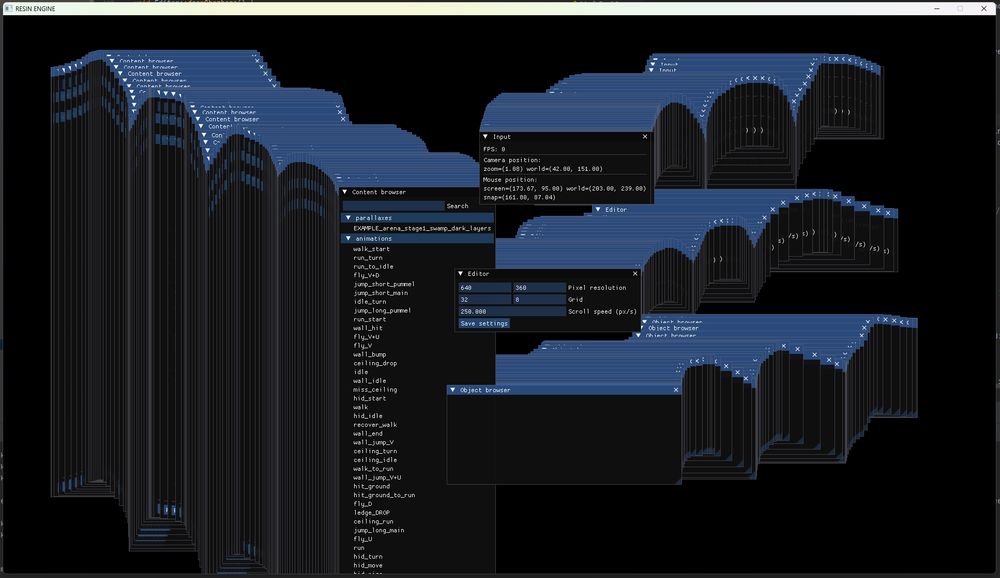
Task: Collapse the front Content browser panel
Action: click(345, 192)
